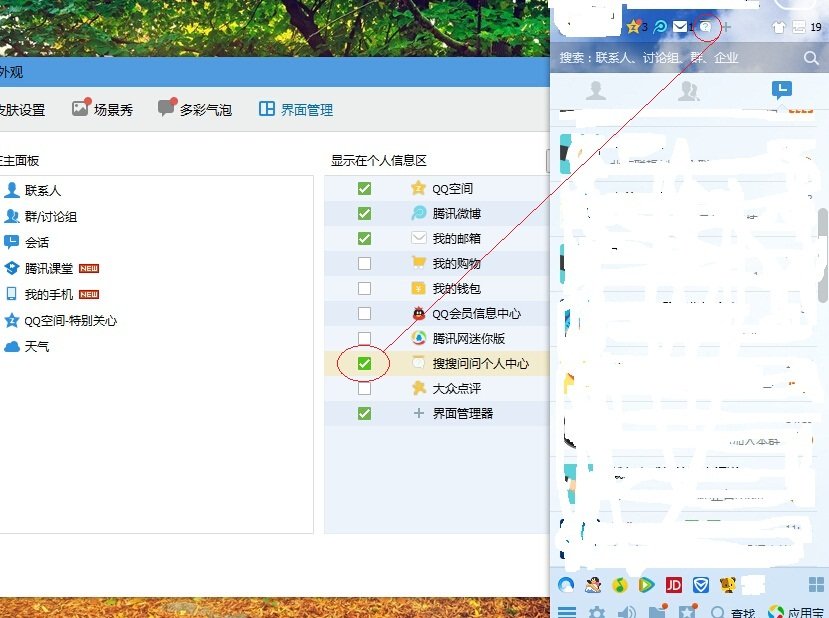Click 查找 to search for contacts
This screenshot has height=618, width=829.
click(740, 610)
